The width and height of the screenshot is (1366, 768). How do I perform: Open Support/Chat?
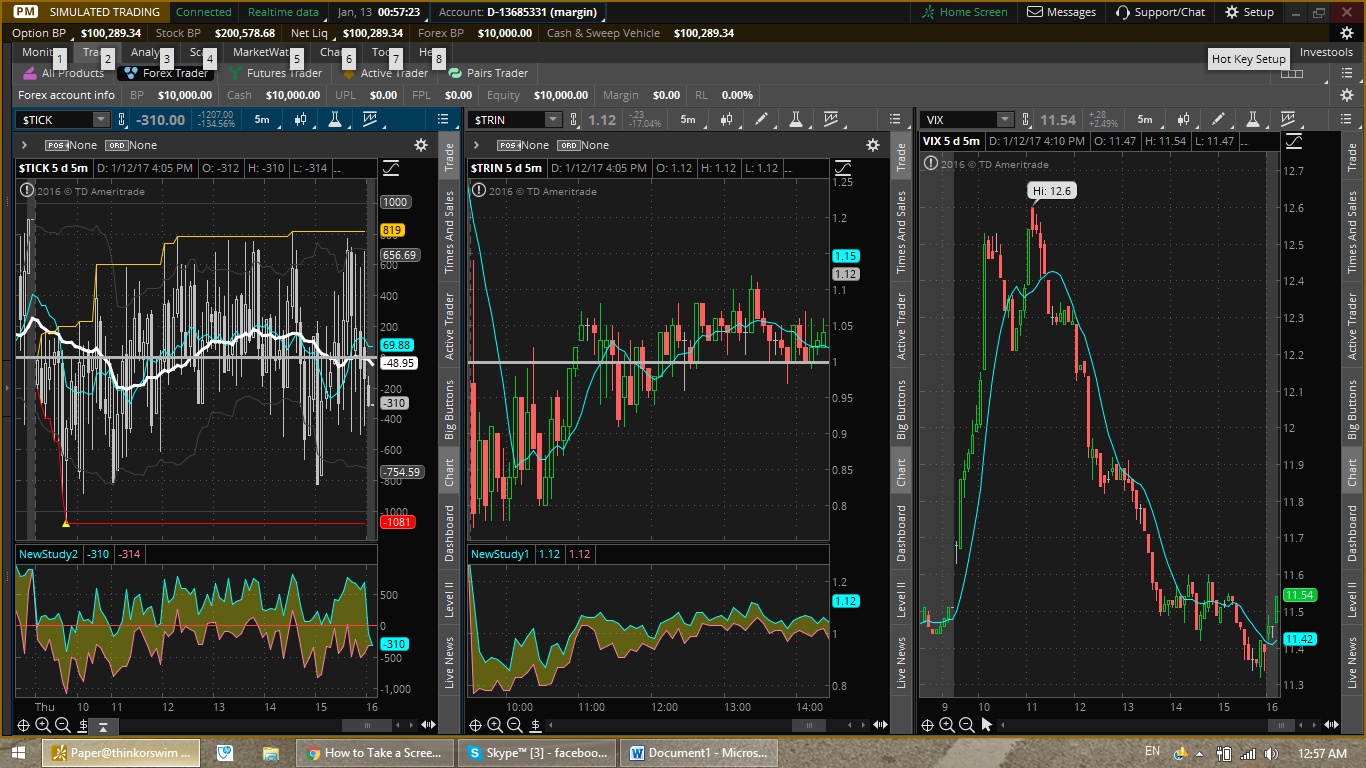click(x=1160, y=12)
